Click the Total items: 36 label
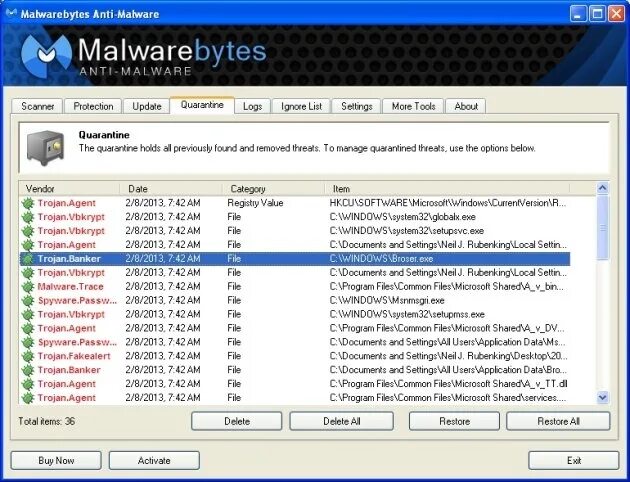This screenshot has height=482, width=630. click(x=47, y=421)
